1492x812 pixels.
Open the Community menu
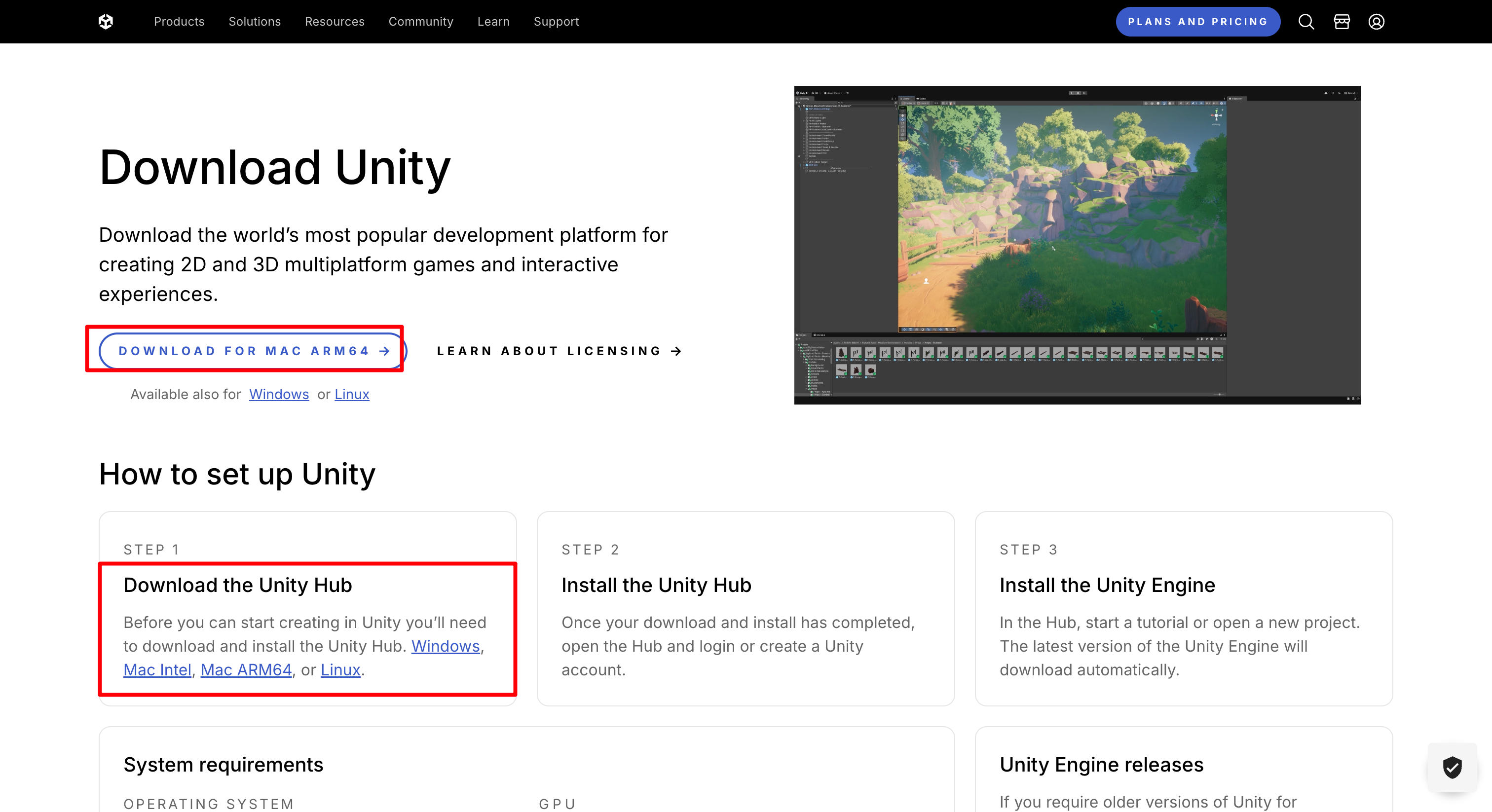click(x=421, y=21)
